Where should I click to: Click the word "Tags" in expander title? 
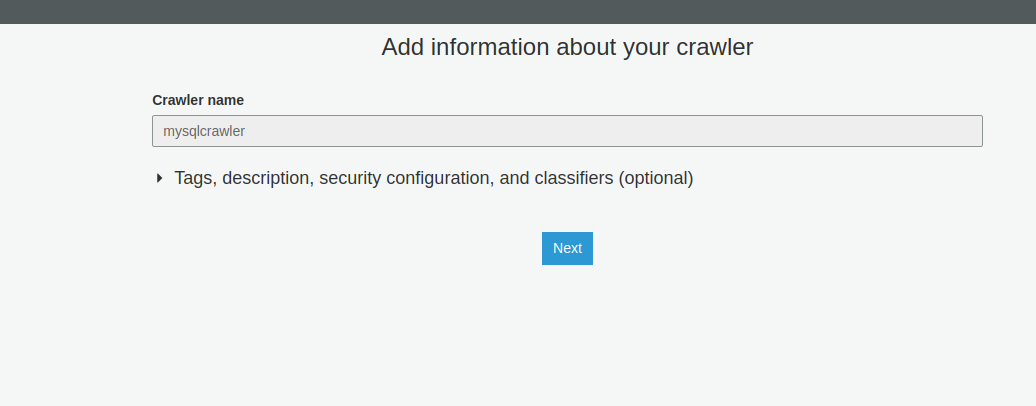point(193,178)
